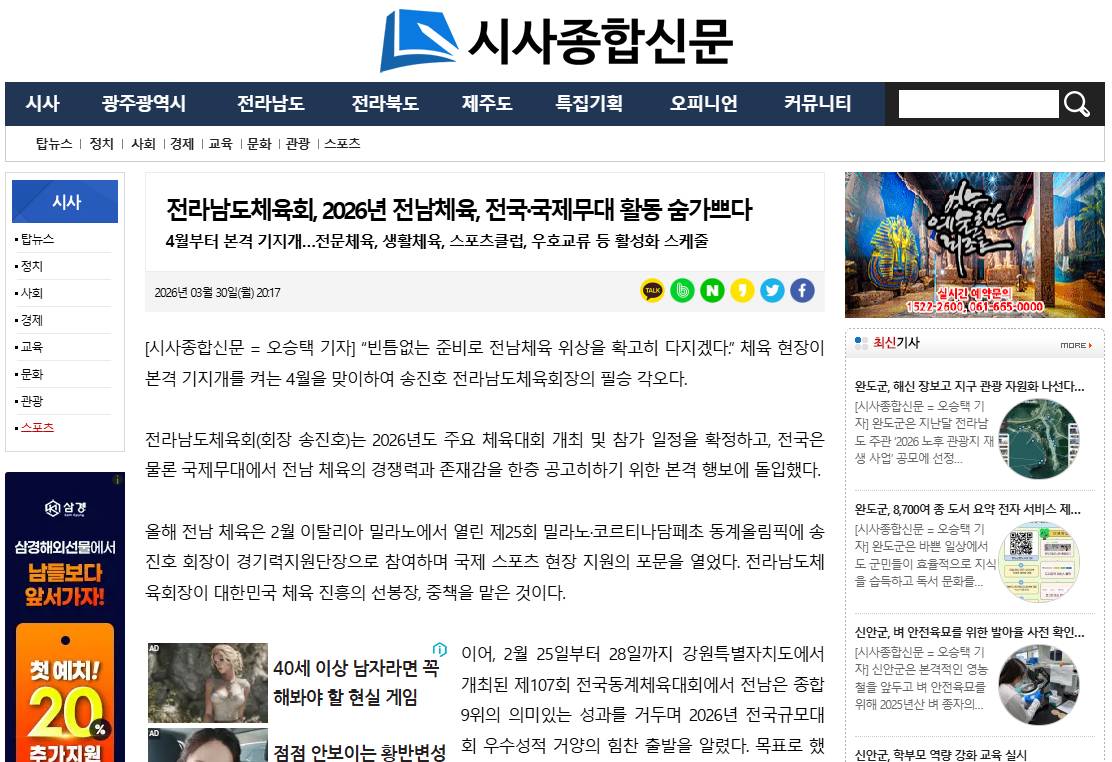Click lab worker thumbnail of 신안군 article
Viewport: 1112px width, 762px height.
pos(1039,685)
